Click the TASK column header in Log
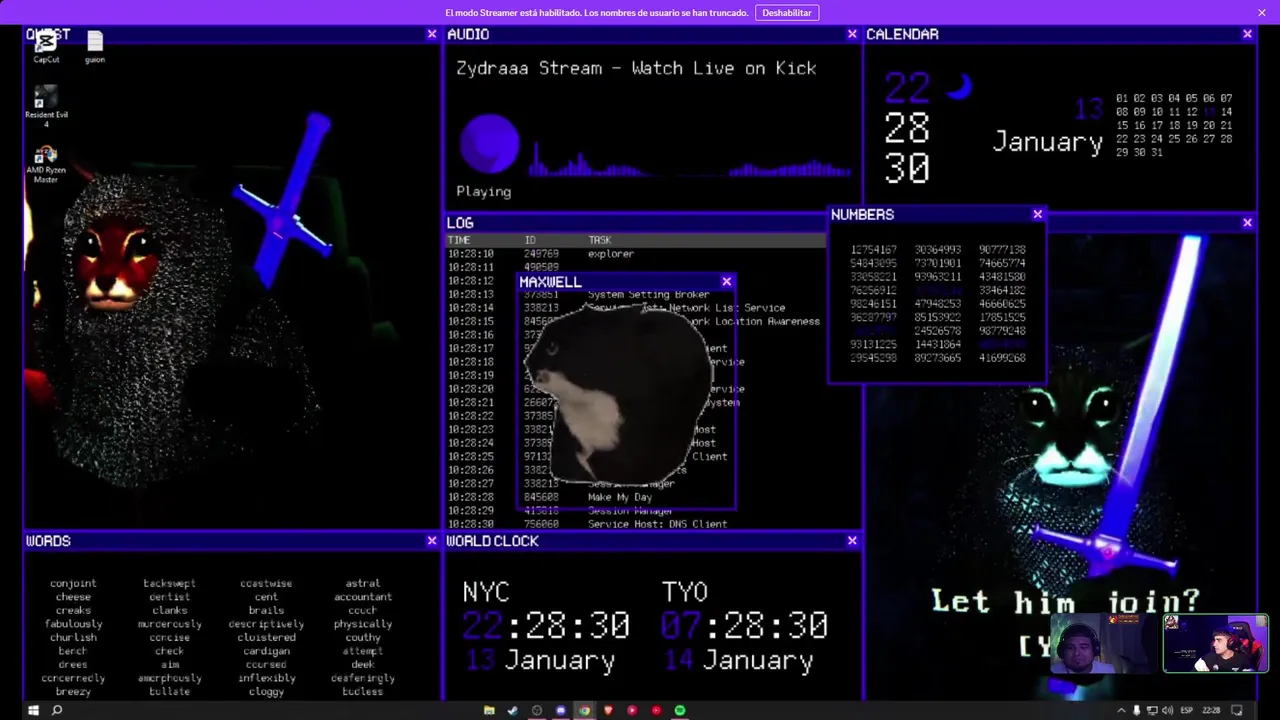1280x720 pixels. (x=600, y=241)
